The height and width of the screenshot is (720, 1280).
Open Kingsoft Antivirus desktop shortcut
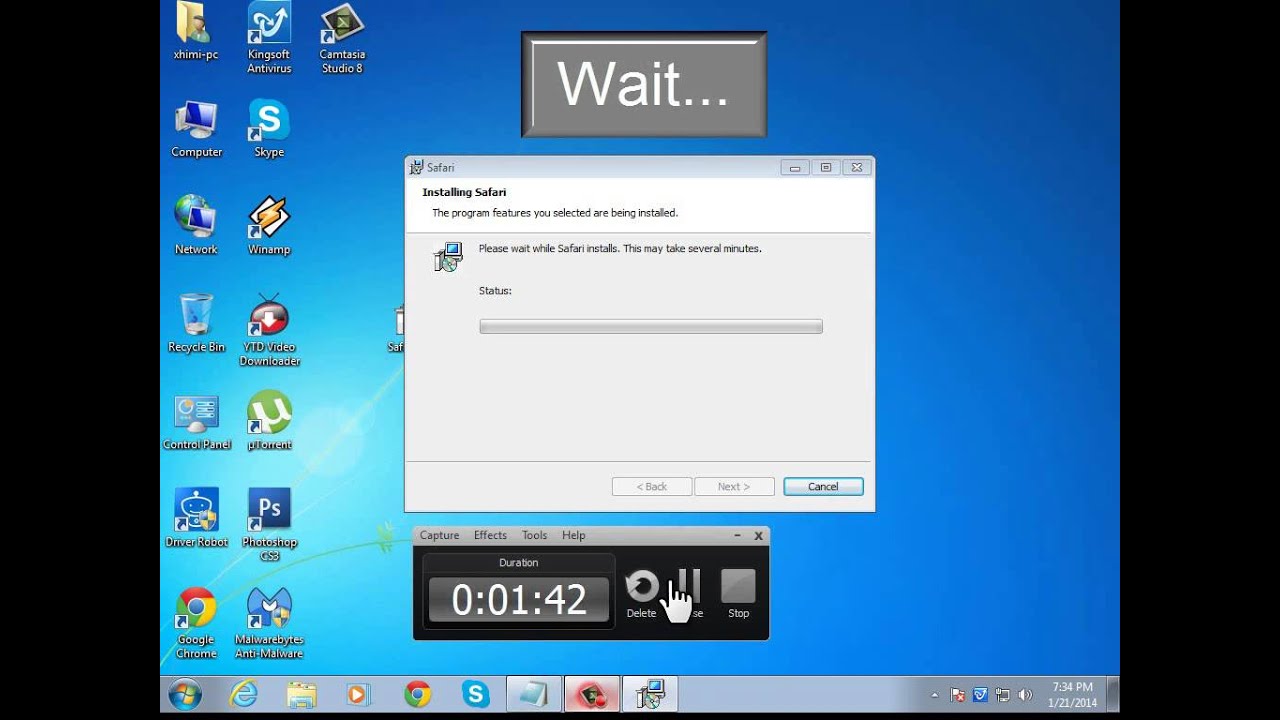click(269, 38)
